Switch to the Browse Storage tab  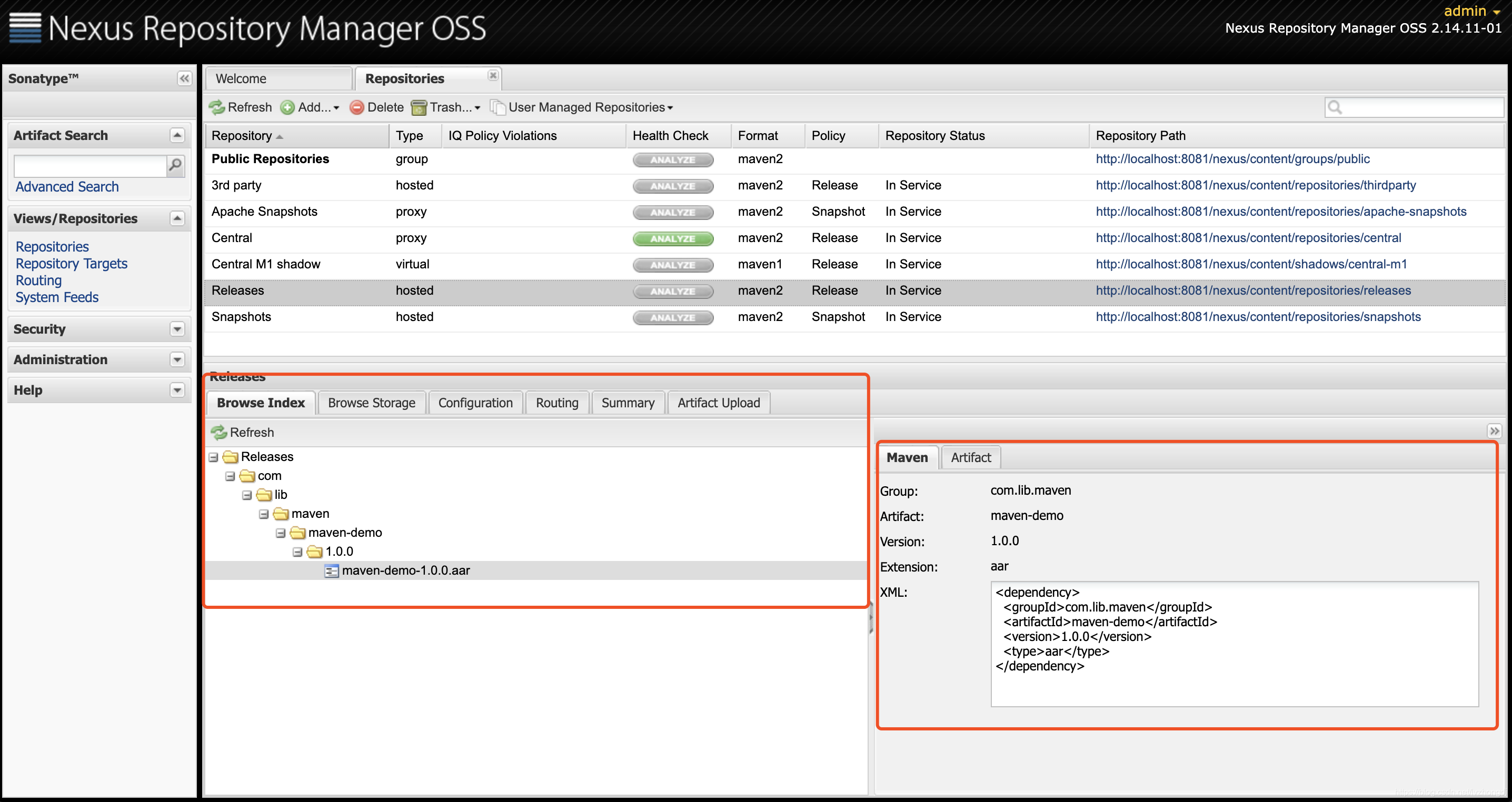[x=371, y=403]
